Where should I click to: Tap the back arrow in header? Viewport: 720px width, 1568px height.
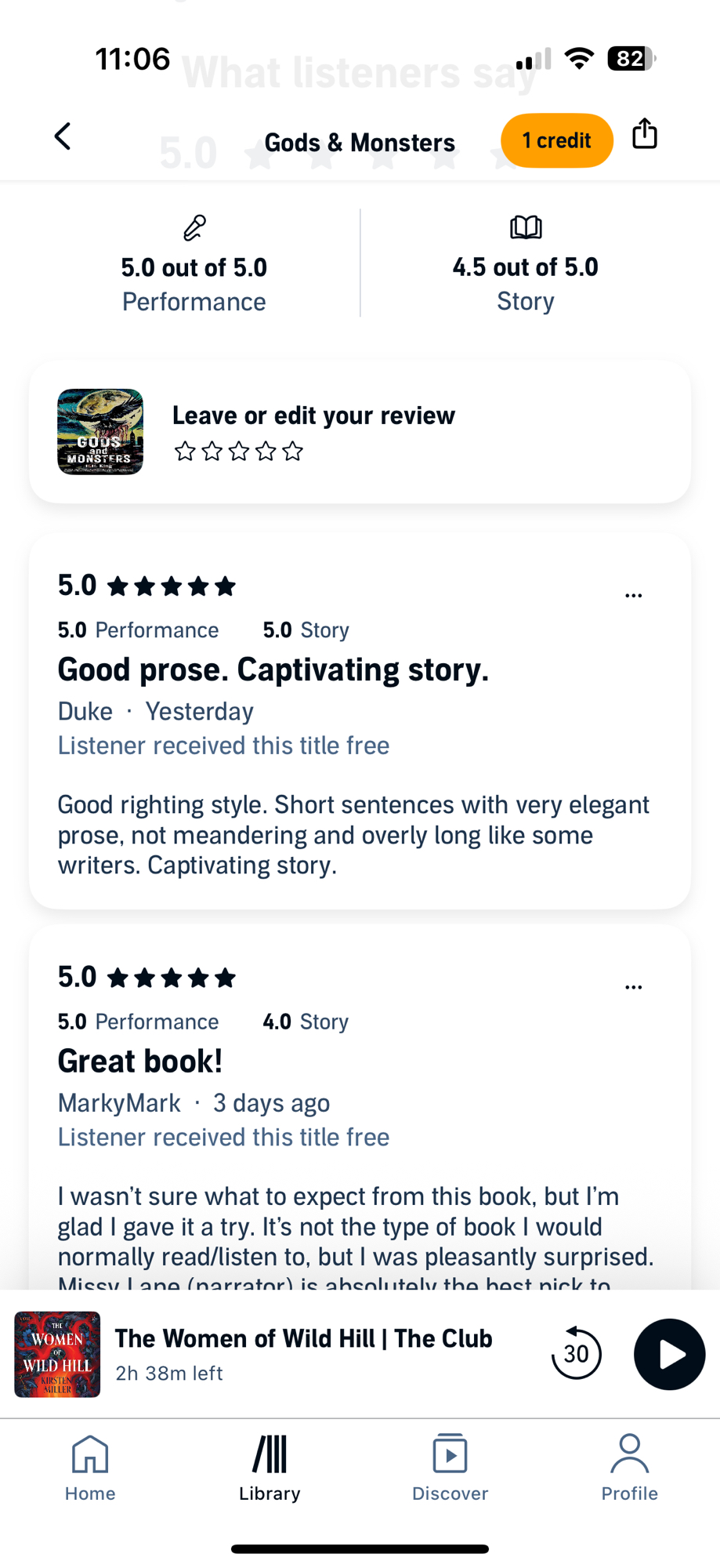click(63, 136)
